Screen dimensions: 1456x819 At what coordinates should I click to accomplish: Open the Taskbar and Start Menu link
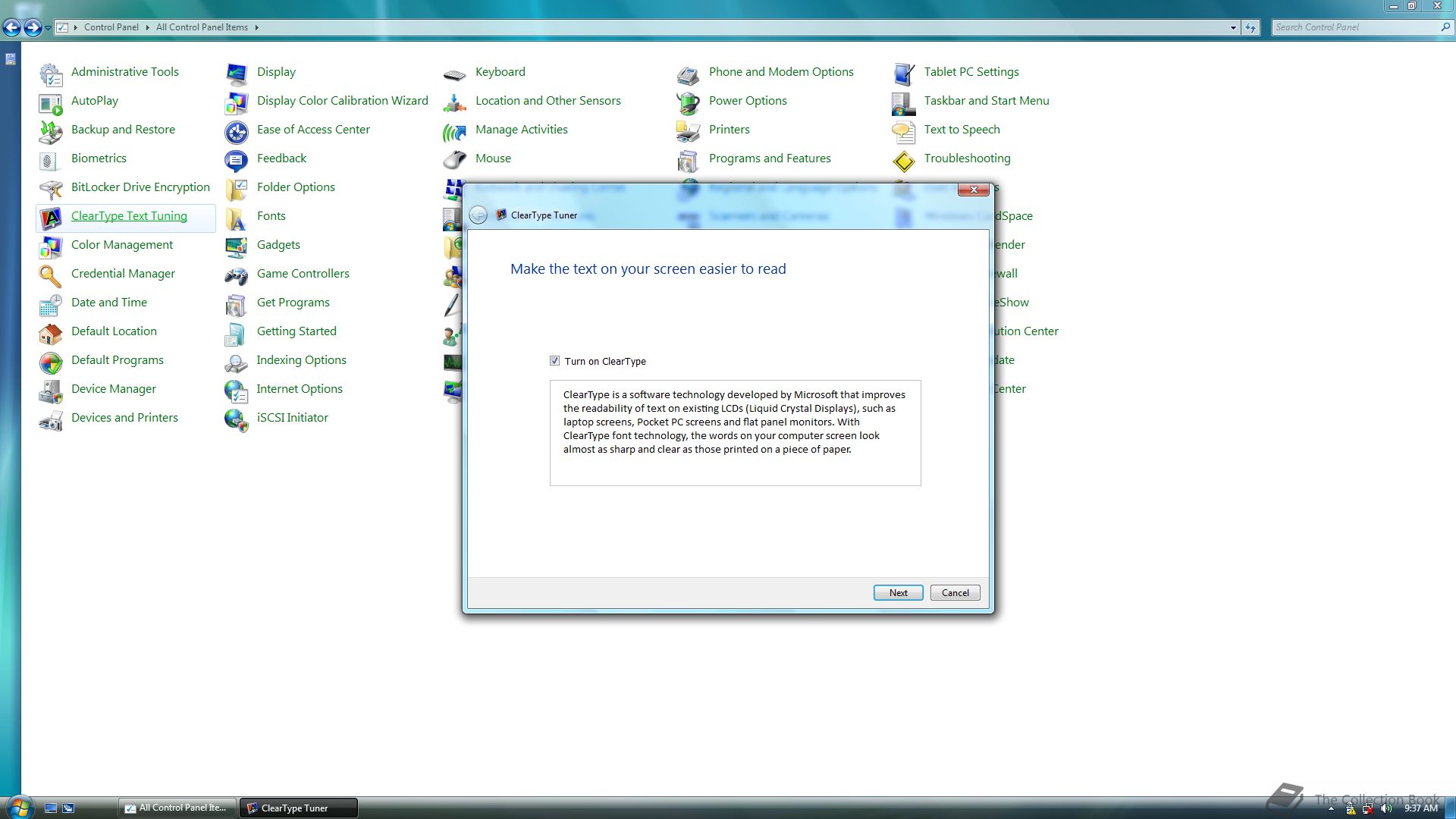[987, 101]
